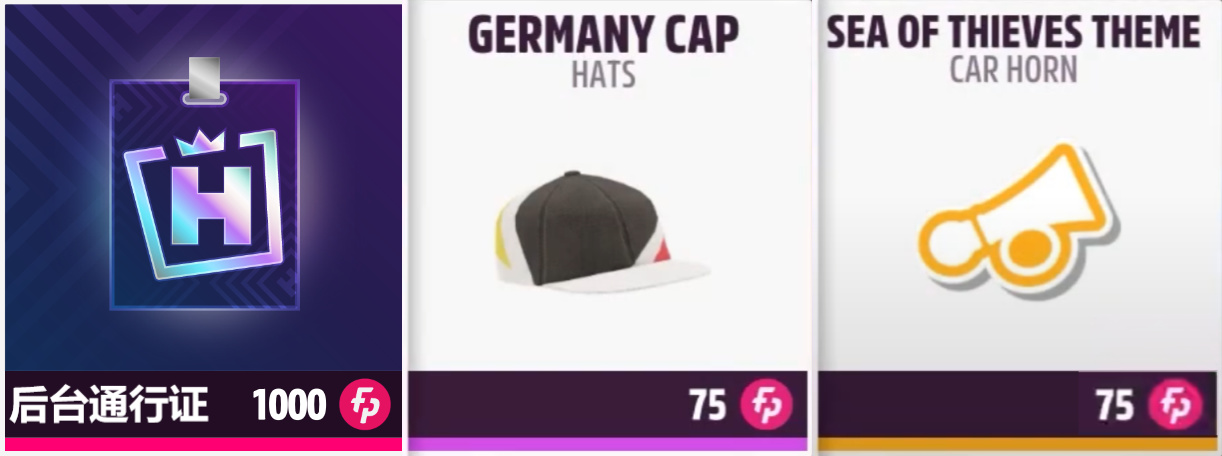1222x456 pixels.
Task: Click the purple rarity bar under Germany Cap
Action: (607, 443)
